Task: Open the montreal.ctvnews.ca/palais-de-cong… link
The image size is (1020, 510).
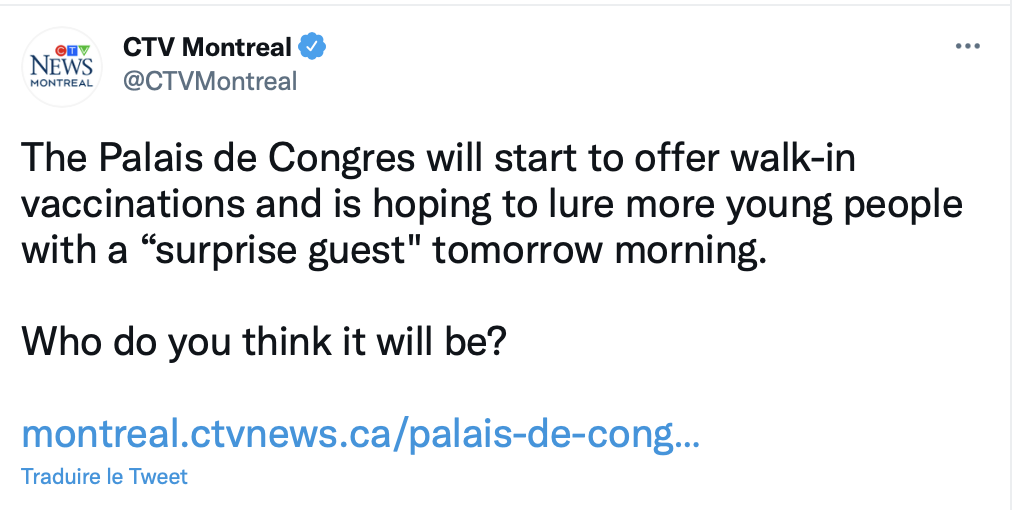Action: [361, 435]
